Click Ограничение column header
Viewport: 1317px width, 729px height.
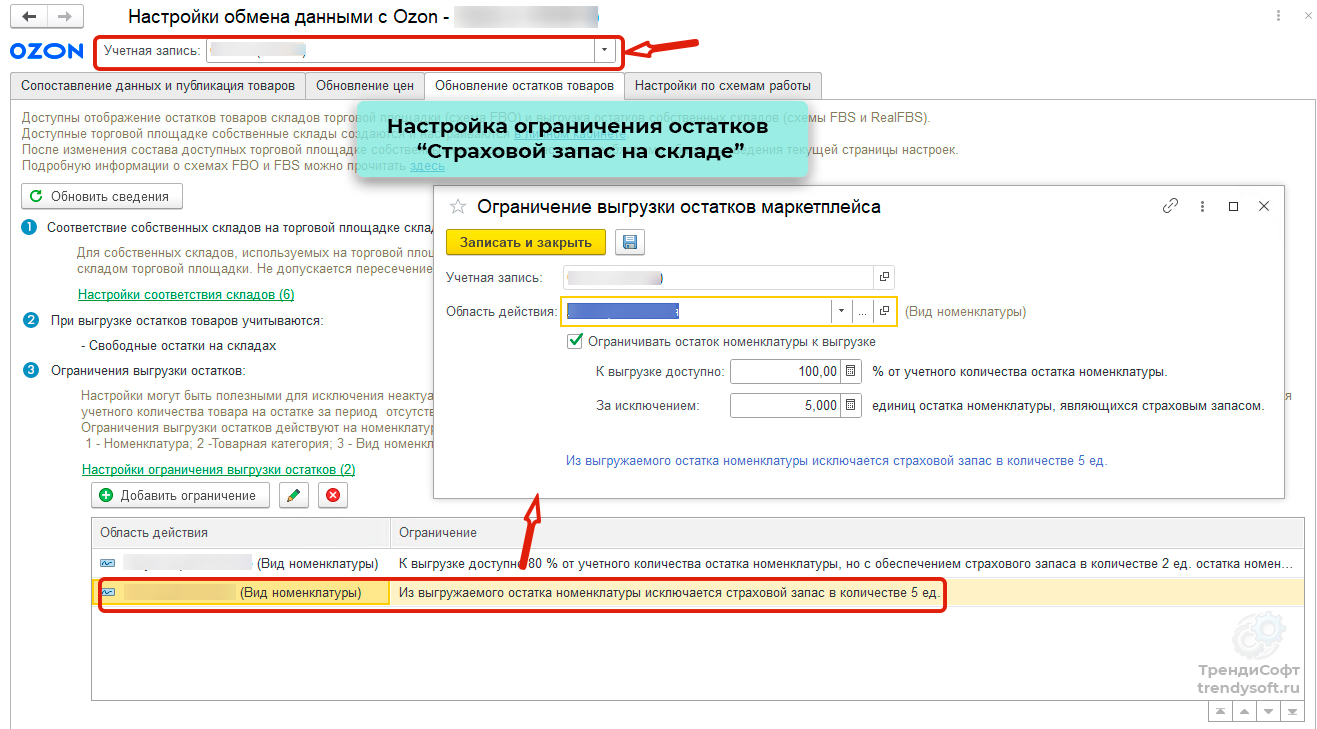coord(847,533)
